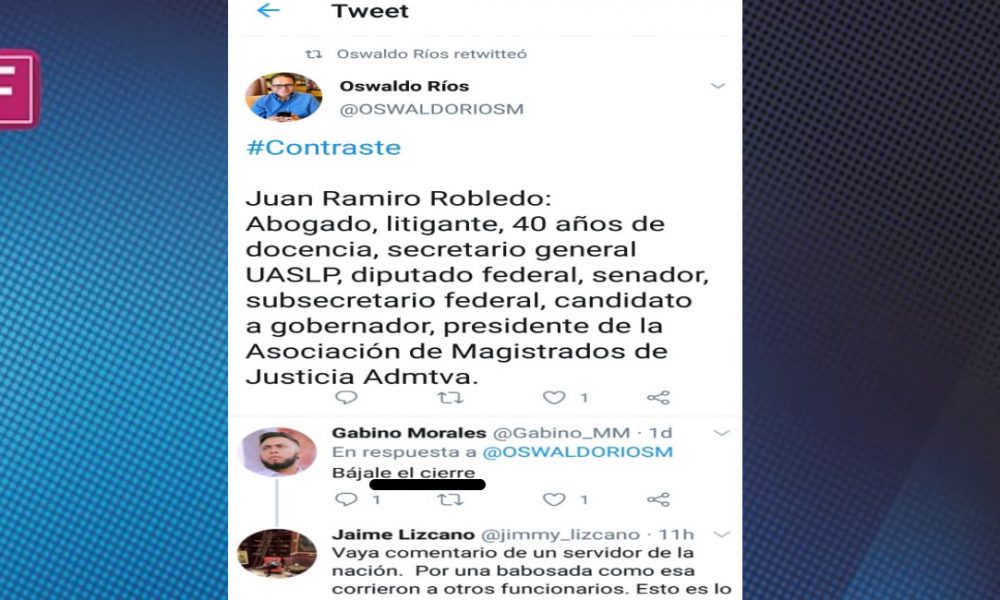Go back with the arrow beside Tweet
This screenshot has width=1000, height=600.
268,10
